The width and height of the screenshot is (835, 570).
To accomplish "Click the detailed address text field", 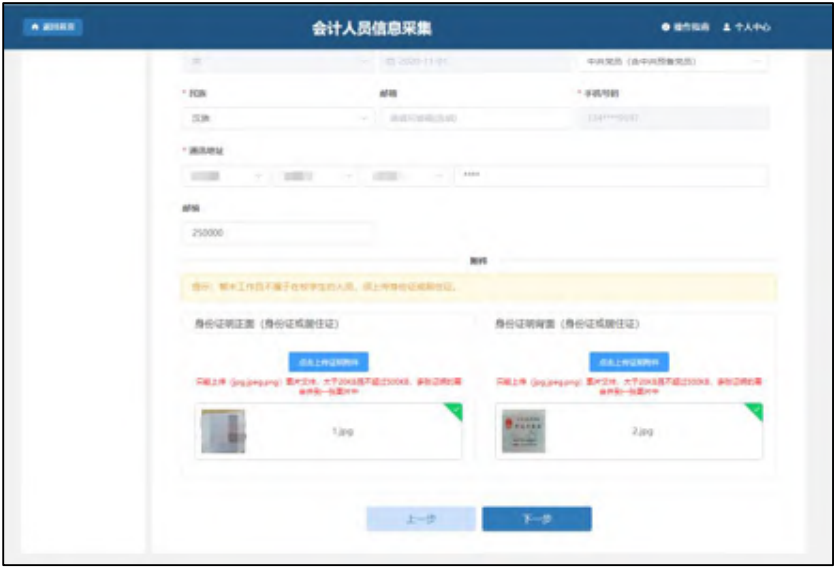I will point(610,176).
